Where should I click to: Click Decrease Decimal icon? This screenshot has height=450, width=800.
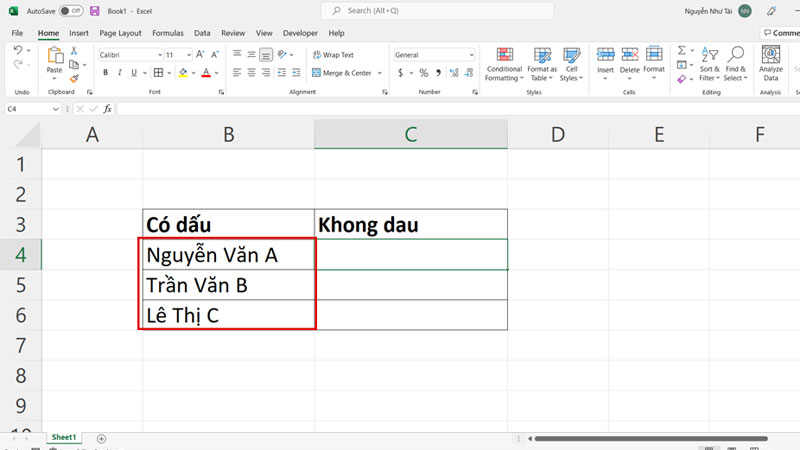click(469, 73)
